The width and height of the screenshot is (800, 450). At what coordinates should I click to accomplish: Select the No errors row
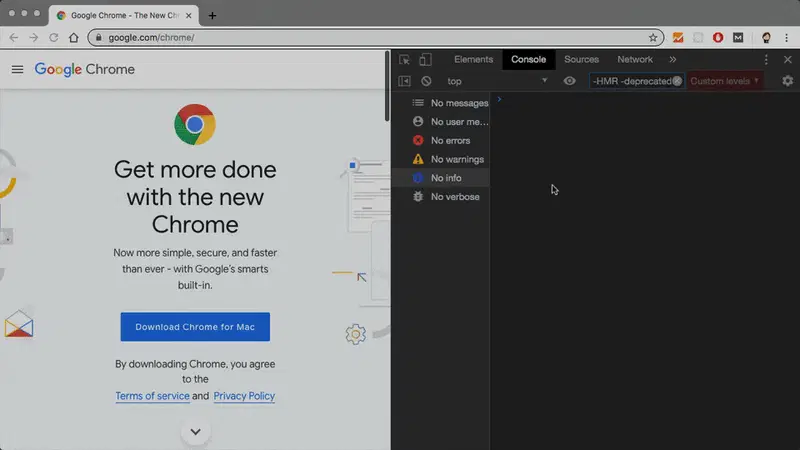point(441,141)
